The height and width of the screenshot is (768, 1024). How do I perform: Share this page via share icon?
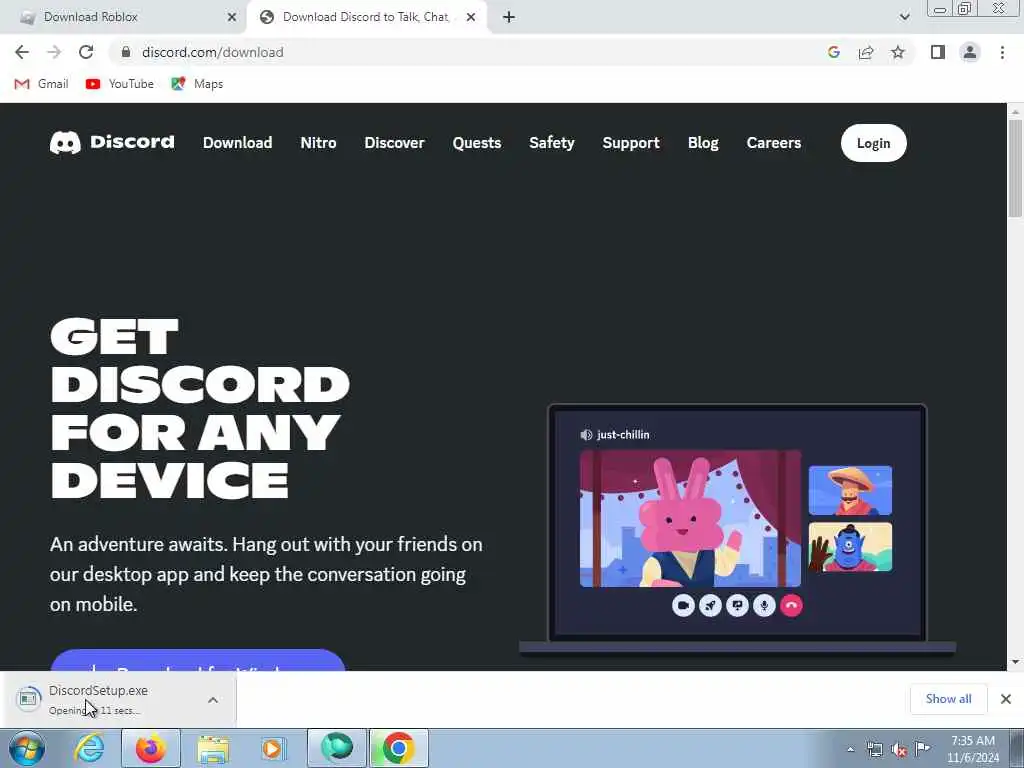866,52
